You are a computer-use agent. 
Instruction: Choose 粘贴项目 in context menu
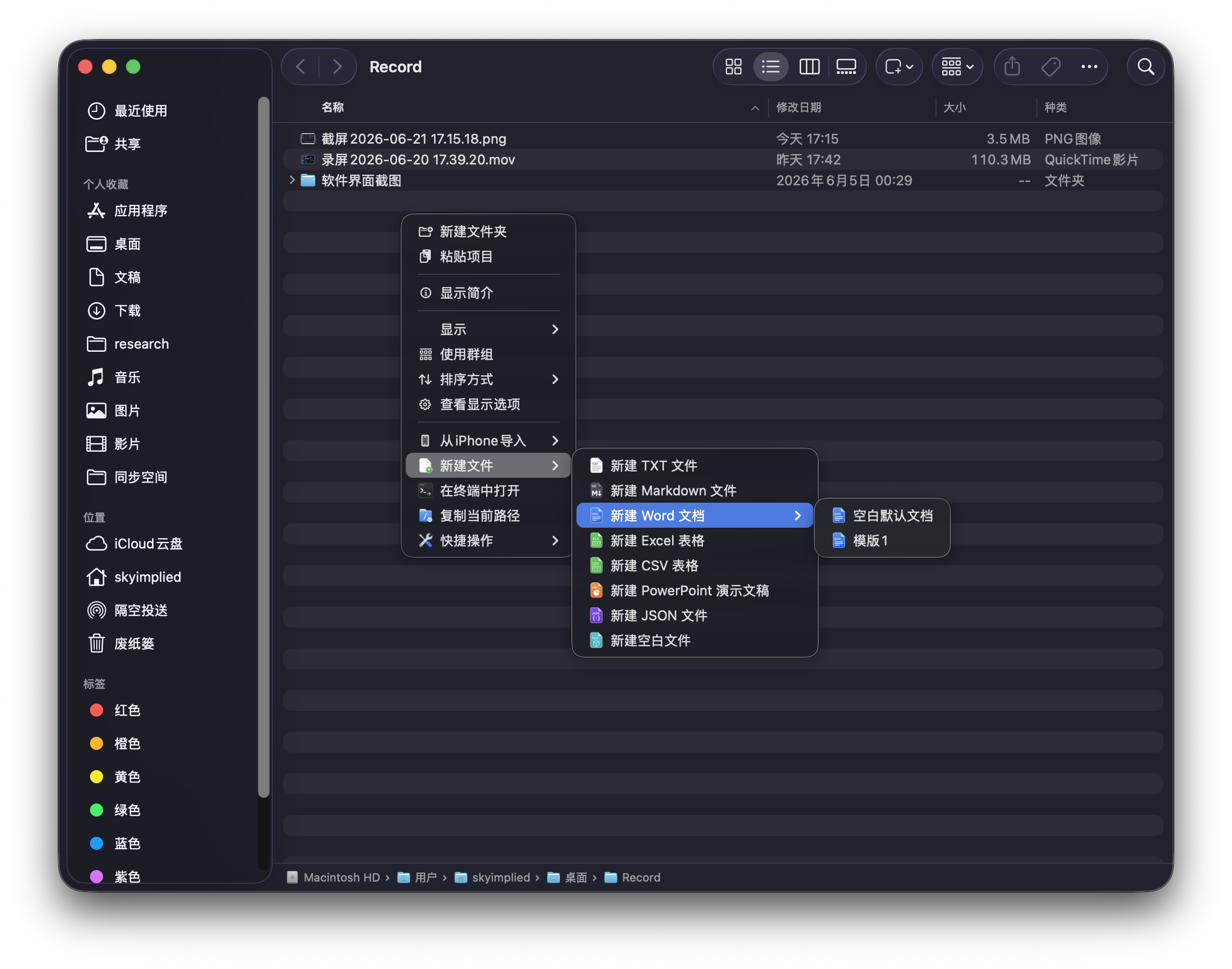pyautogui.click(x=489, y=257)
